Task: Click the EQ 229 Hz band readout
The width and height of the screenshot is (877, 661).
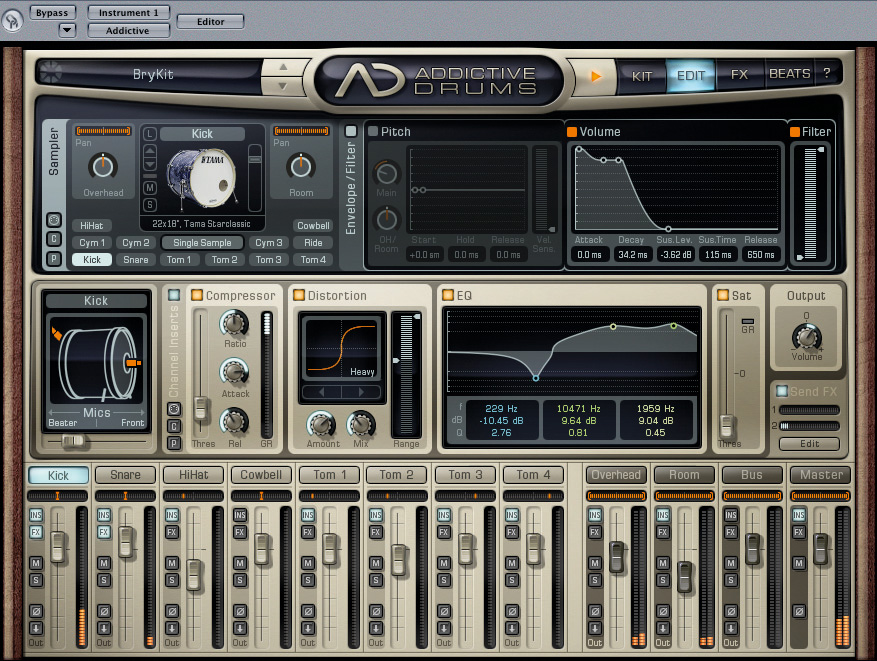Action: [x=502, y=421]
